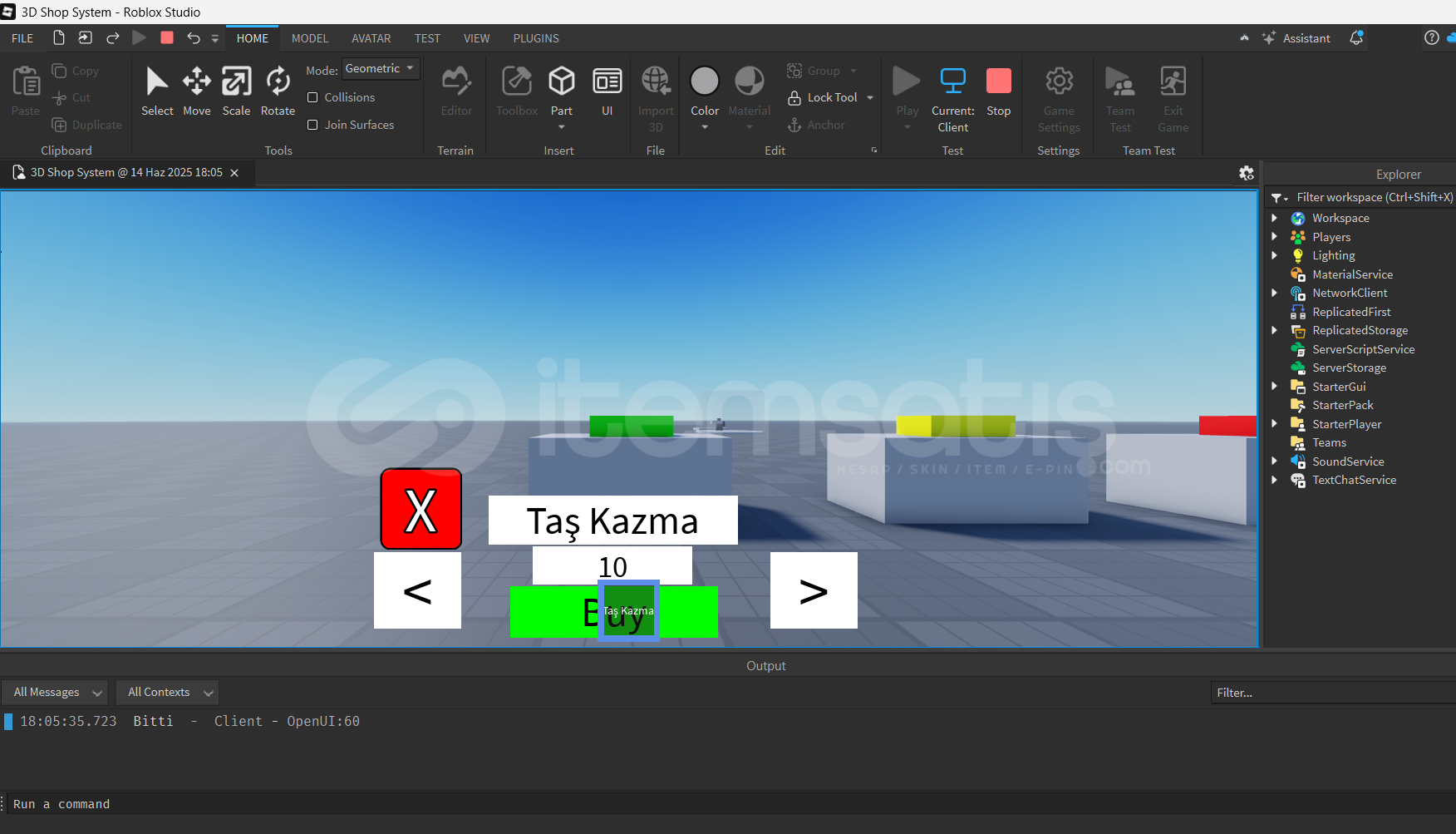Expand the SoundService tree node

[1274, 461]
